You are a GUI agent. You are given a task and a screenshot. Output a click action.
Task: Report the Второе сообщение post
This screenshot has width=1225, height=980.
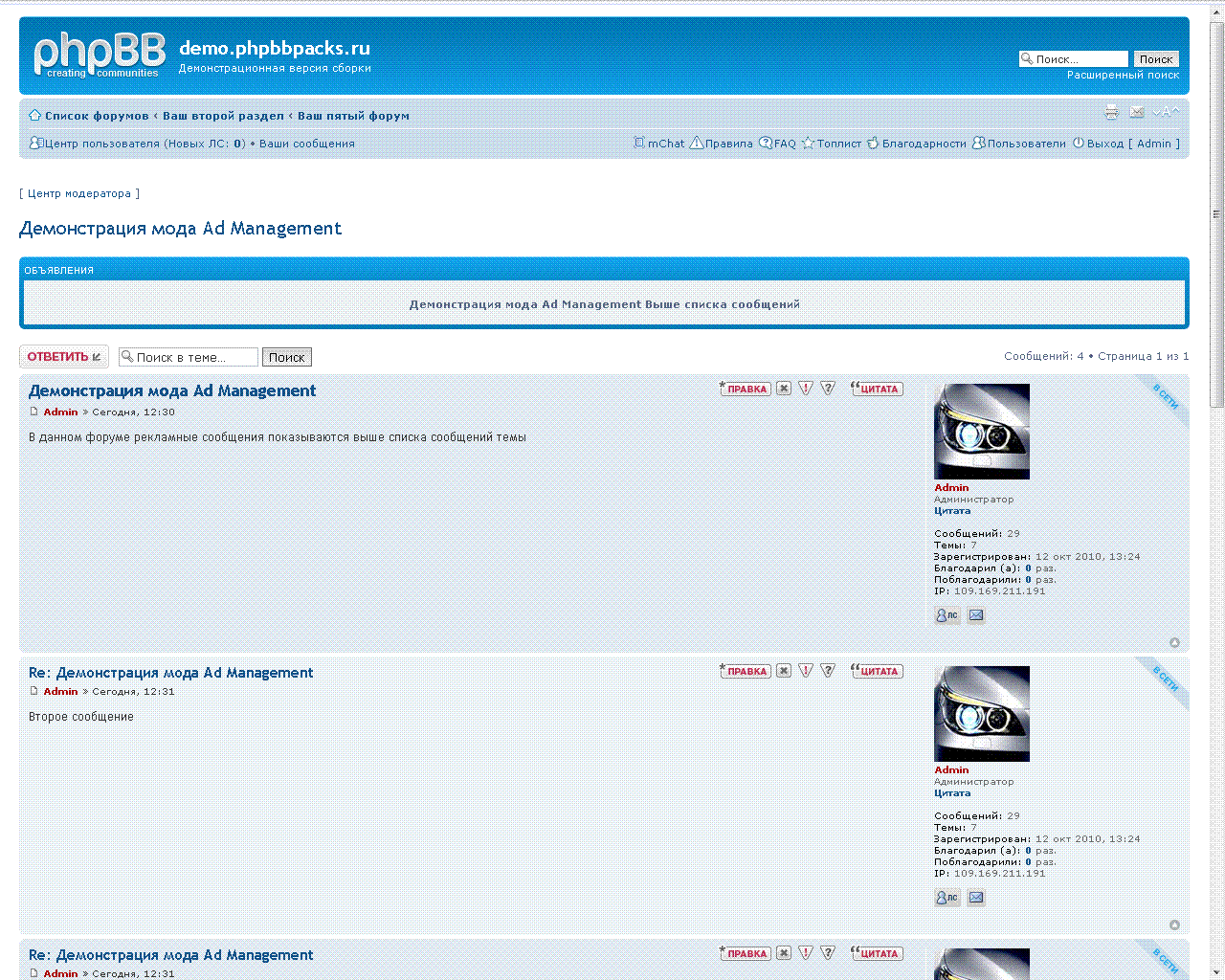coord(806,671)
